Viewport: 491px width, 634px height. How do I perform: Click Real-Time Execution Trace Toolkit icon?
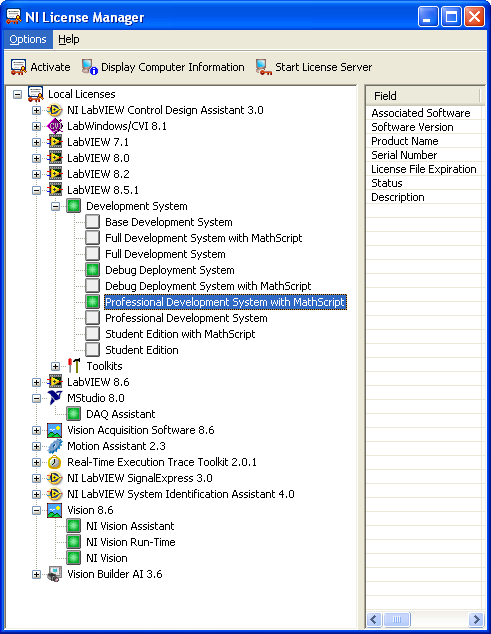tap(55, 462)
